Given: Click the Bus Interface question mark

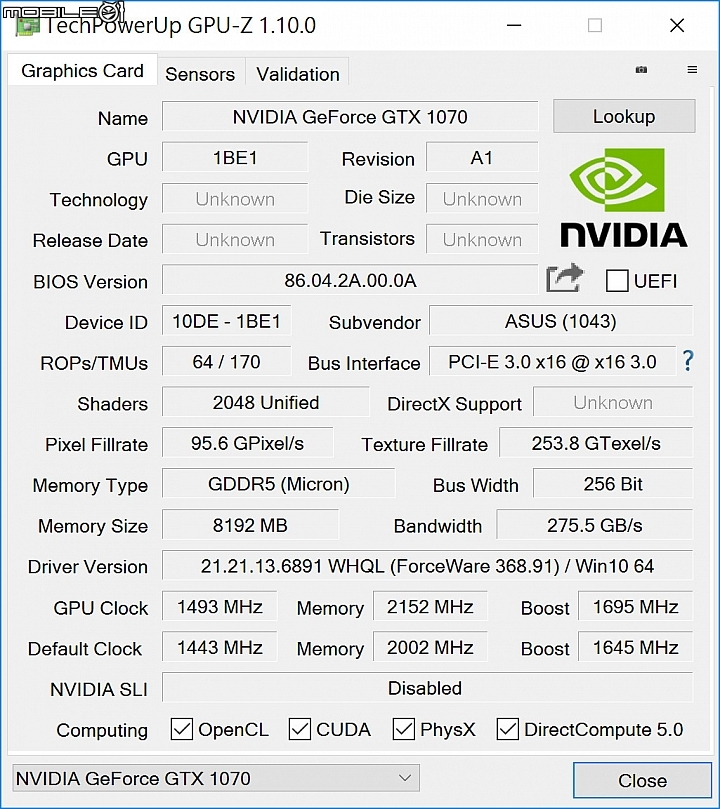Looking at the screenshot, I should tap(688, 361).
